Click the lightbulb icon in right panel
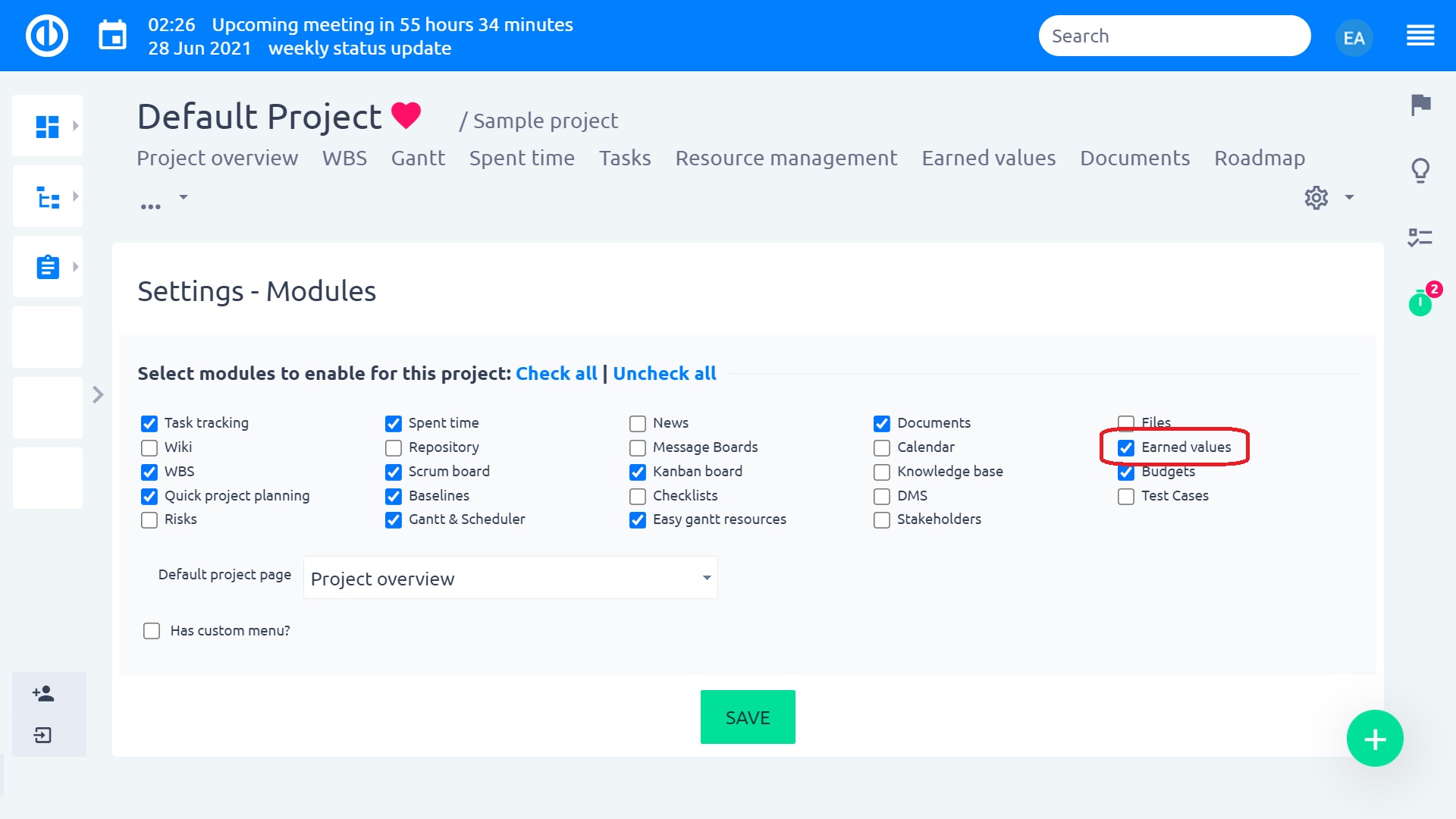 pyautogui.click(x=1420, y=171)
